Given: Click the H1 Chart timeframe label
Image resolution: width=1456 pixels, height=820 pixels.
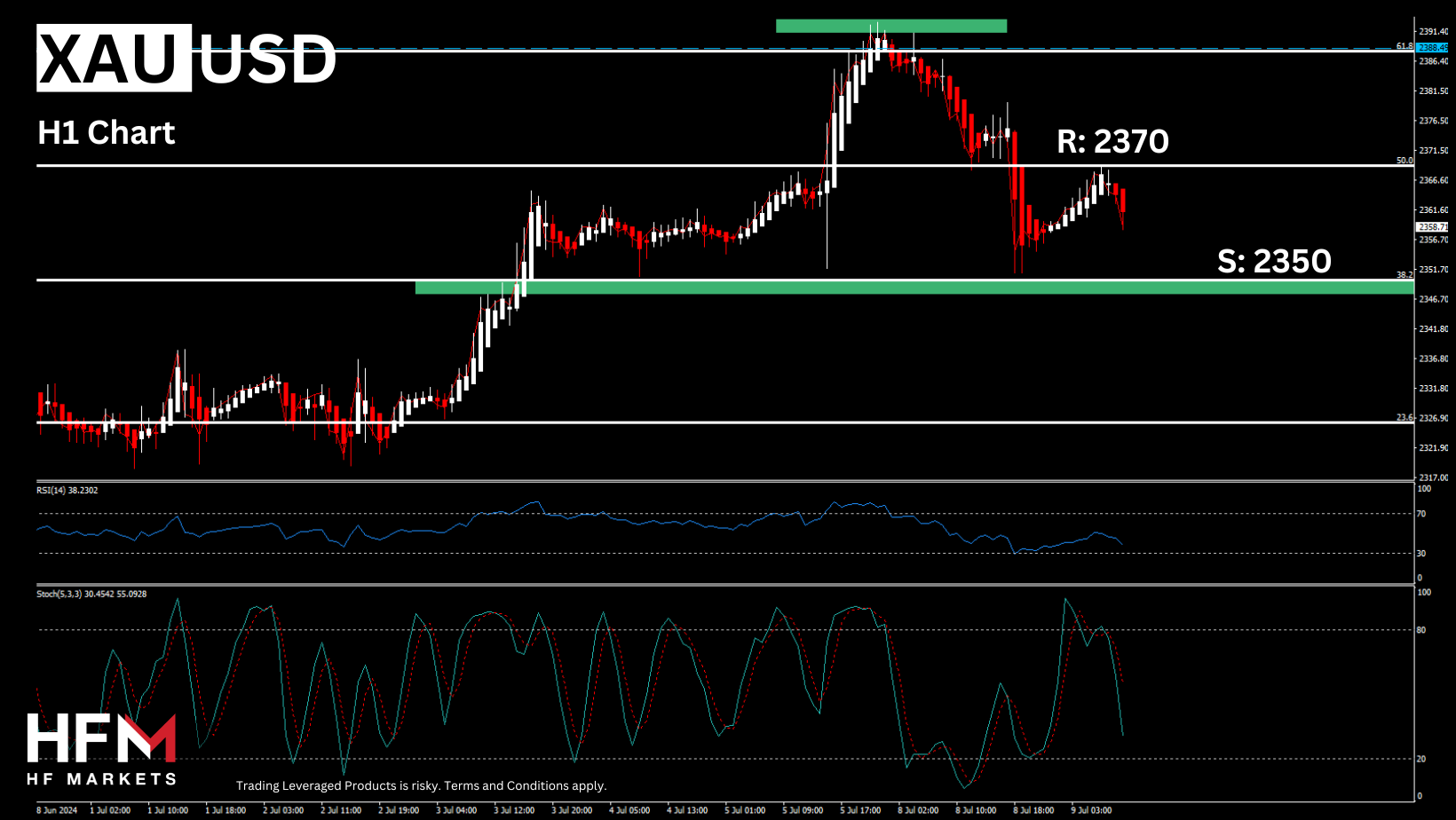Looking at the screenshot, I should pyautogui.click(x=107, y=133).
